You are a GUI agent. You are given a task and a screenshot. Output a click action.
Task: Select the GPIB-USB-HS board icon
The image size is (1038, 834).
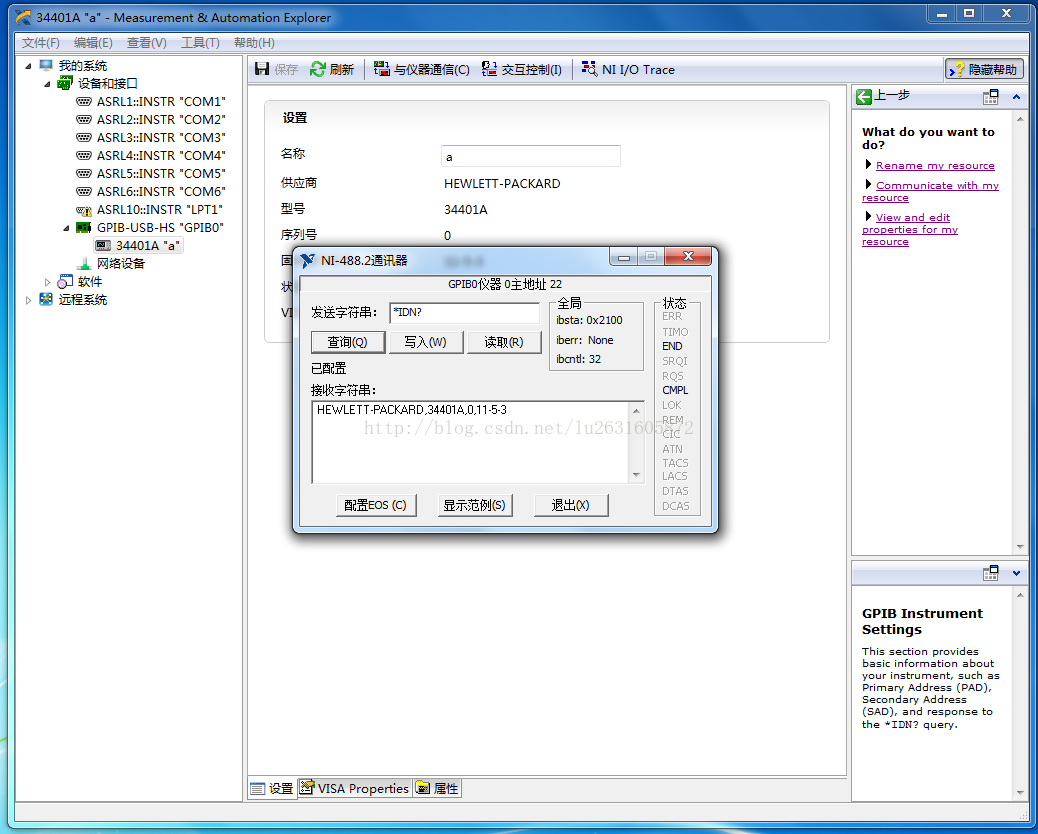[83, 227]
